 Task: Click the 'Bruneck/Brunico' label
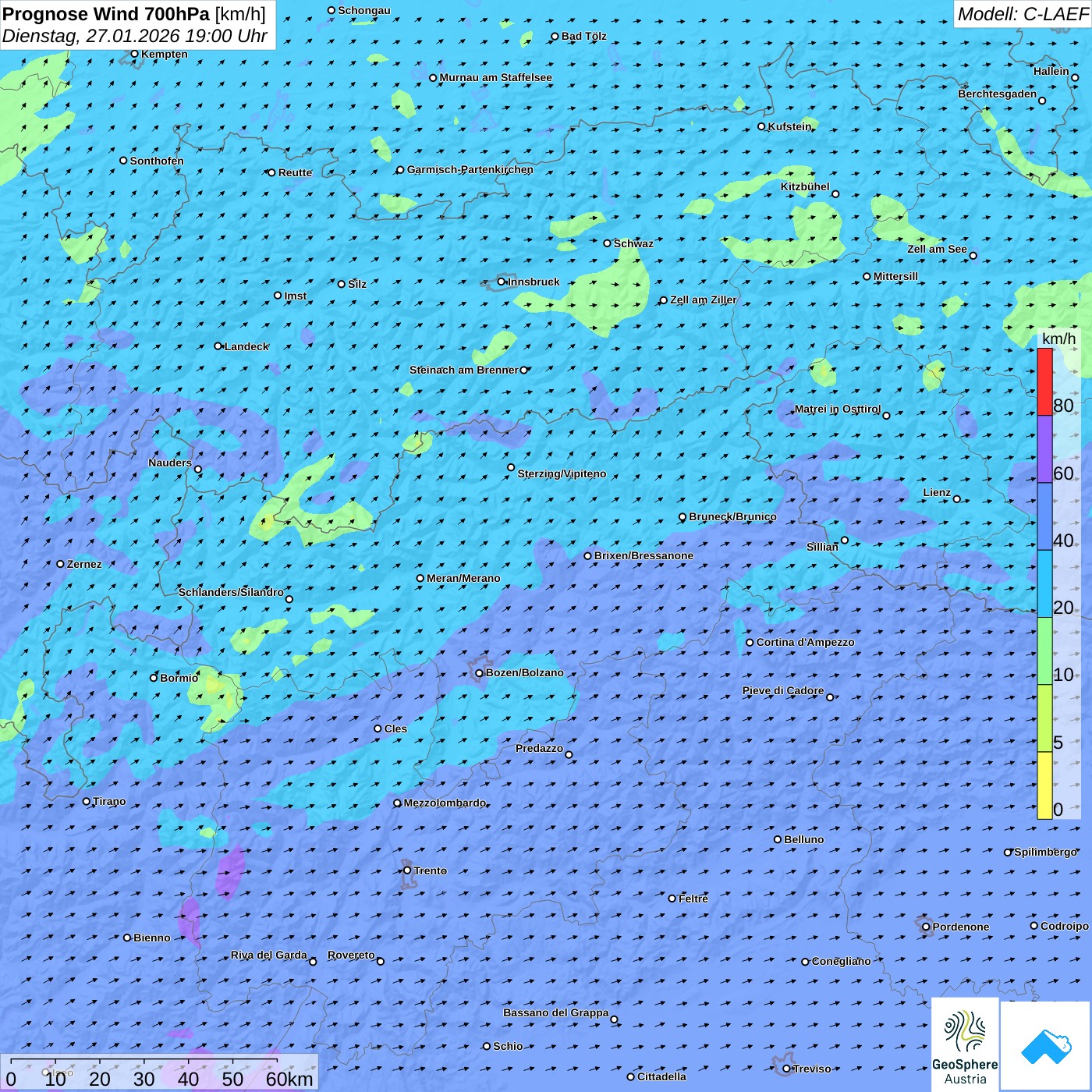[x=732, y=516]
